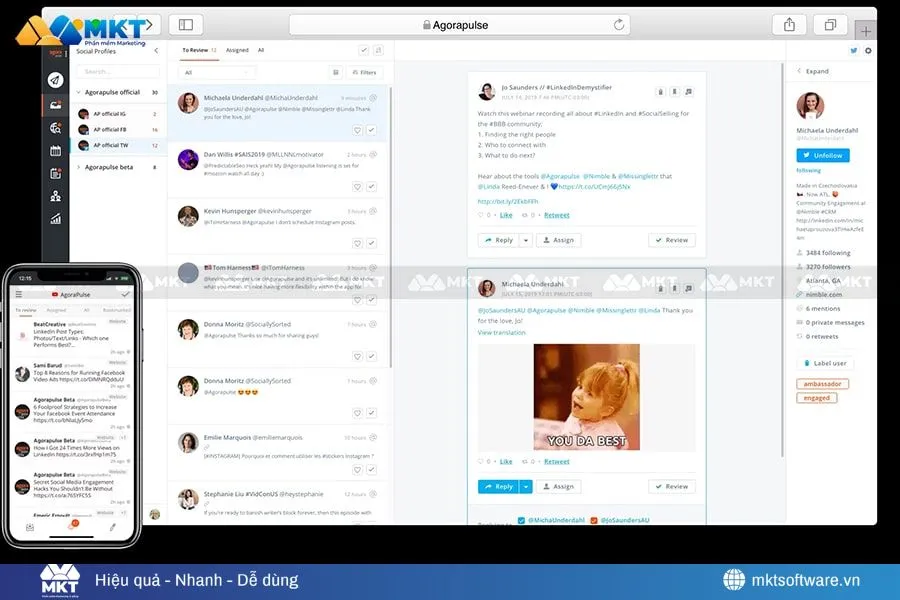Switch to the Assigned tab
The height and width of the screenshot is (600, 900).
237,50
